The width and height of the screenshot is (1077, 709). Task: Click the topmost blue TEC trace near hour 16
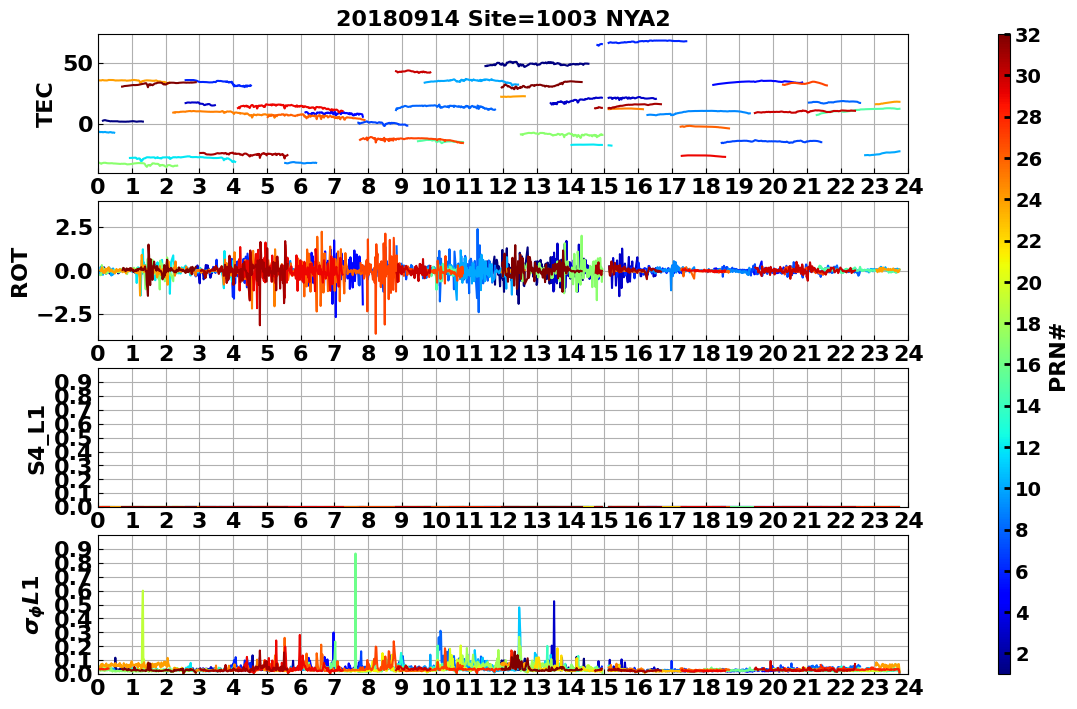[646, 41]
